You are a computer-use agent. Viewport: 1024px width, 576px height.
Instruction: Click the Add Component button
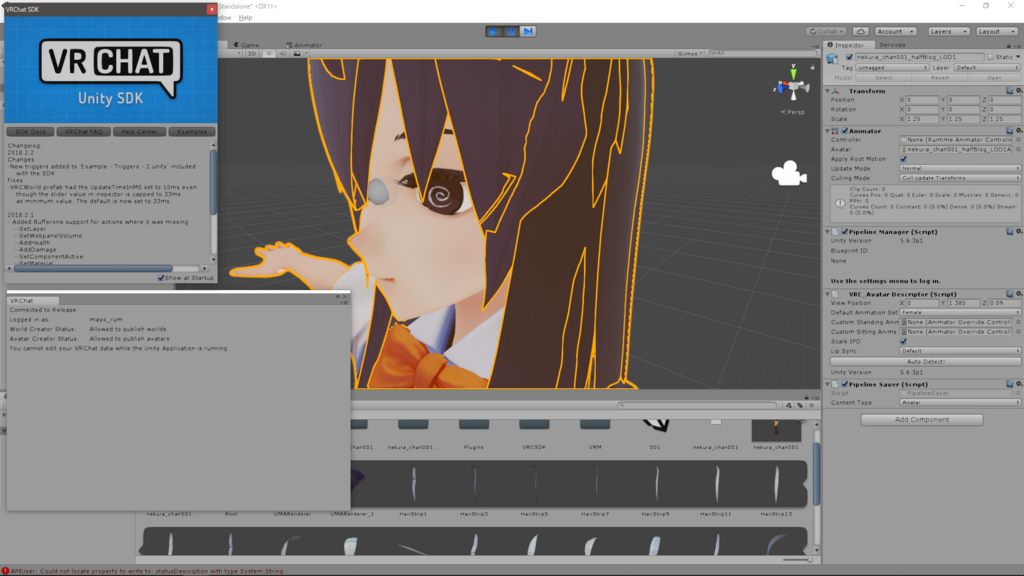click(922, 419)
